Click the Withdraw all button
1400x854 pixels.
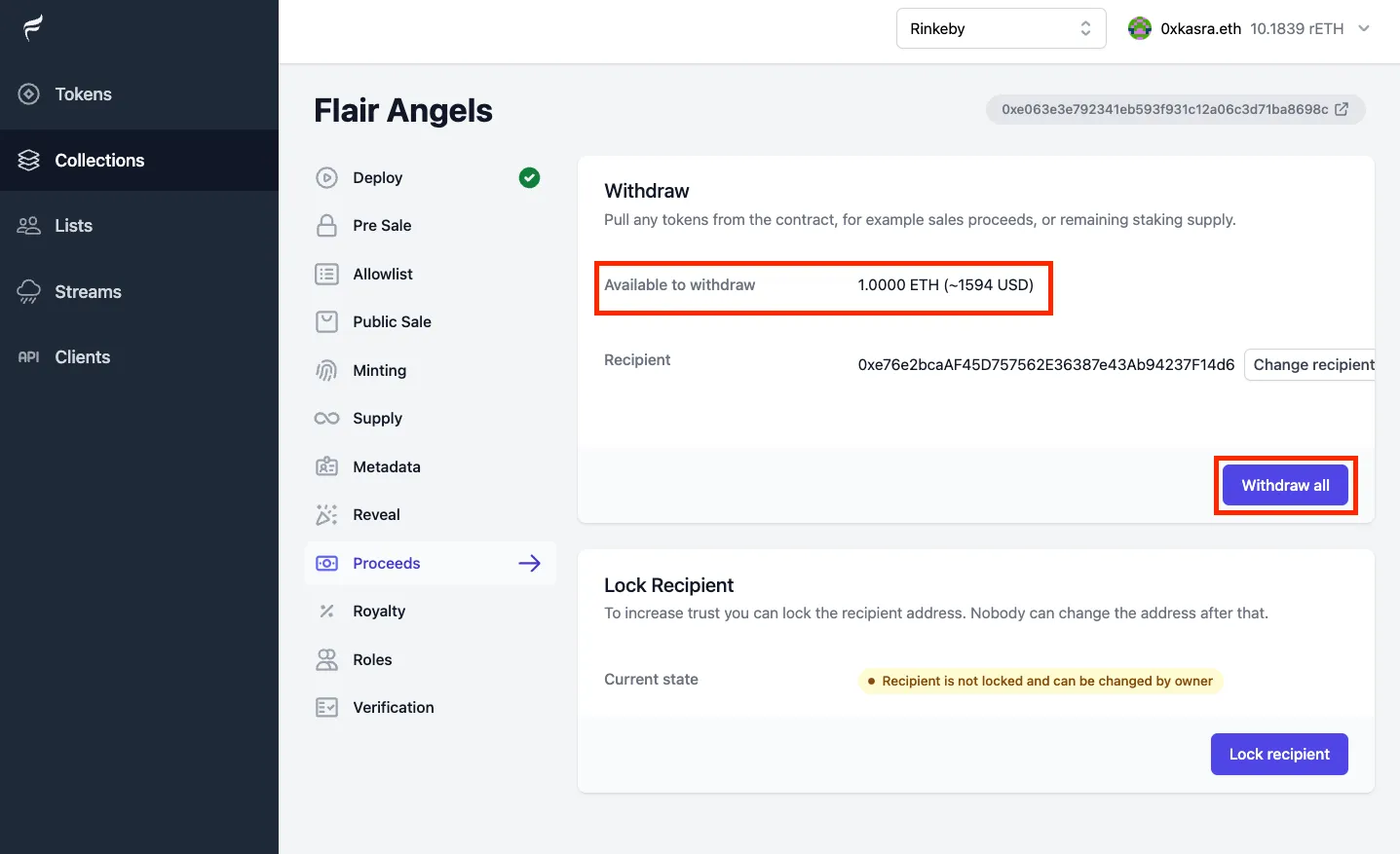[1285, 485]
